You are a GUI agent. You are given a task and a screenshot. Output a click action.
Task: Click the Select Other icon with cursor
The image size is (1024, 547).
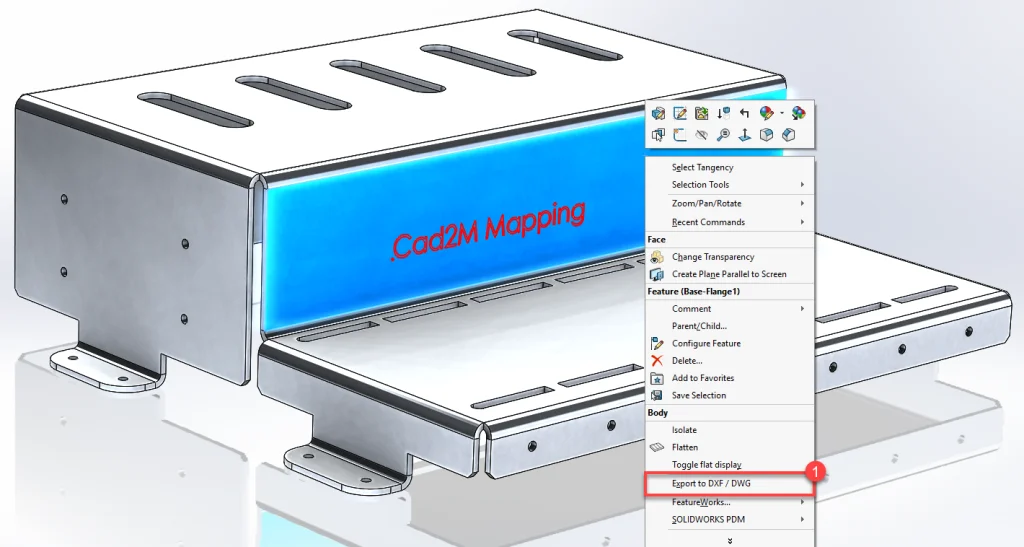[658, 135]
